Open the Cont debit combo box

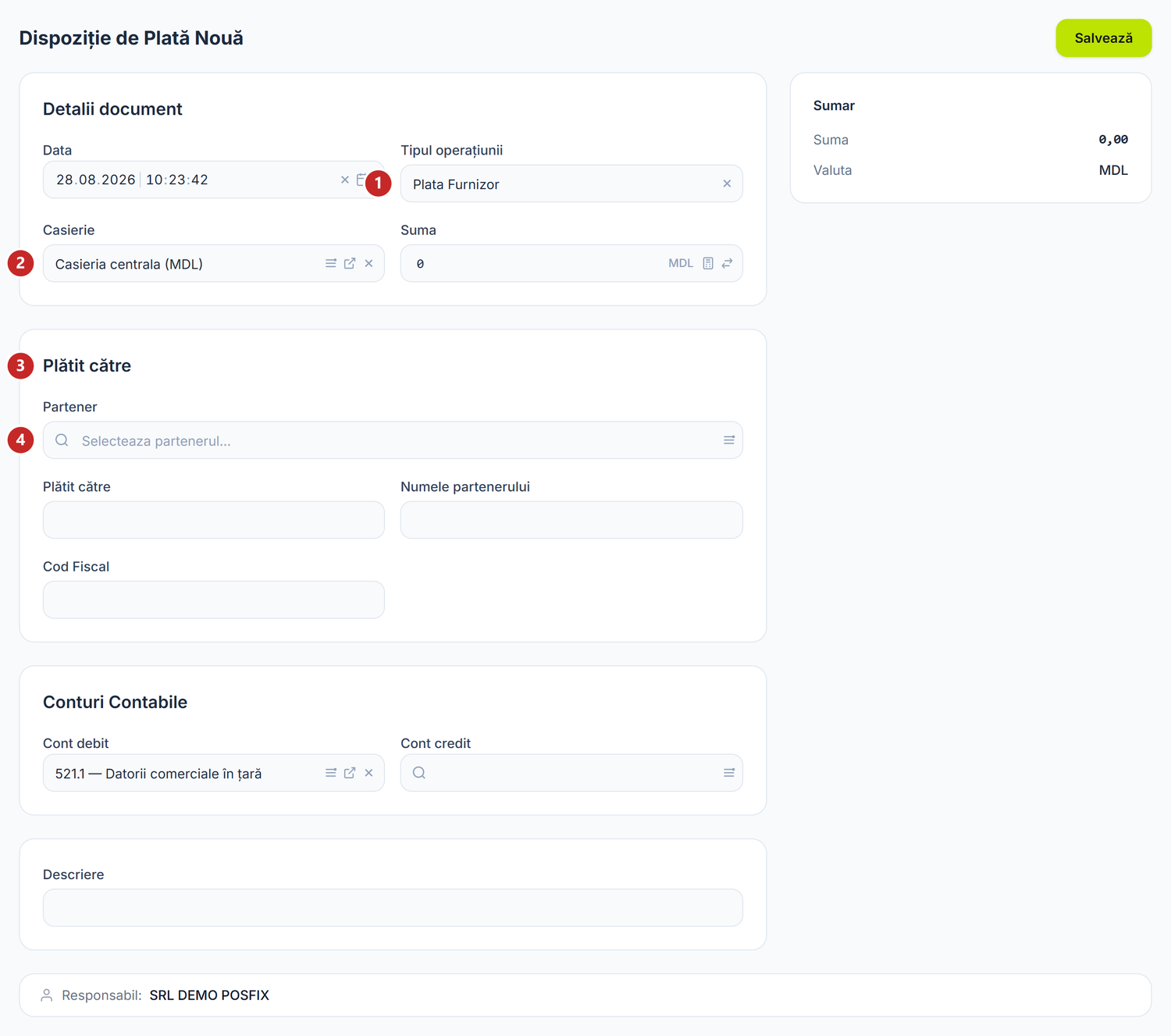click(214, 773)
